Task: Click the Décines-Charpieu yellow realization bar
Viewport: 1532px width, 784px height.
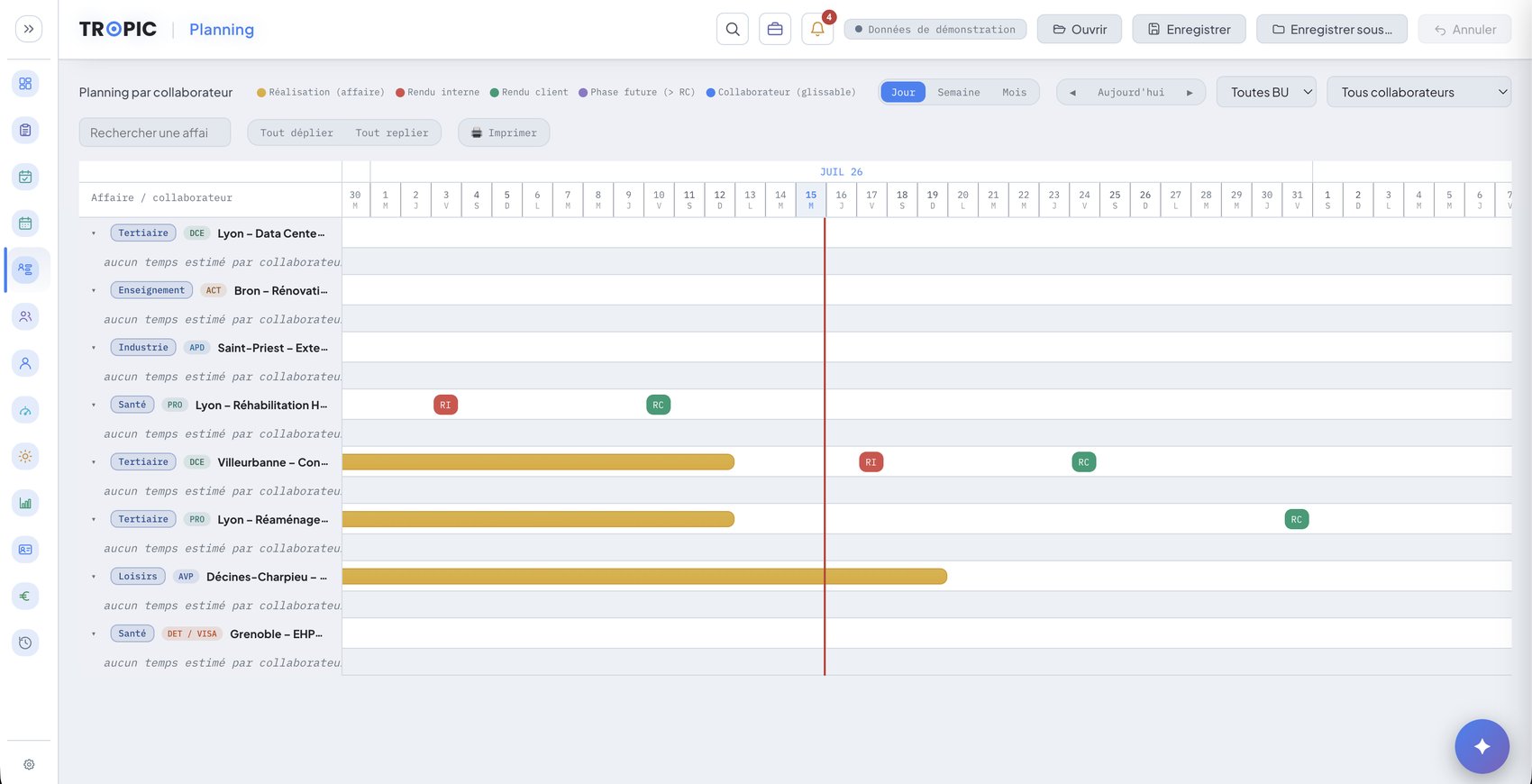Action: (644, 577)
